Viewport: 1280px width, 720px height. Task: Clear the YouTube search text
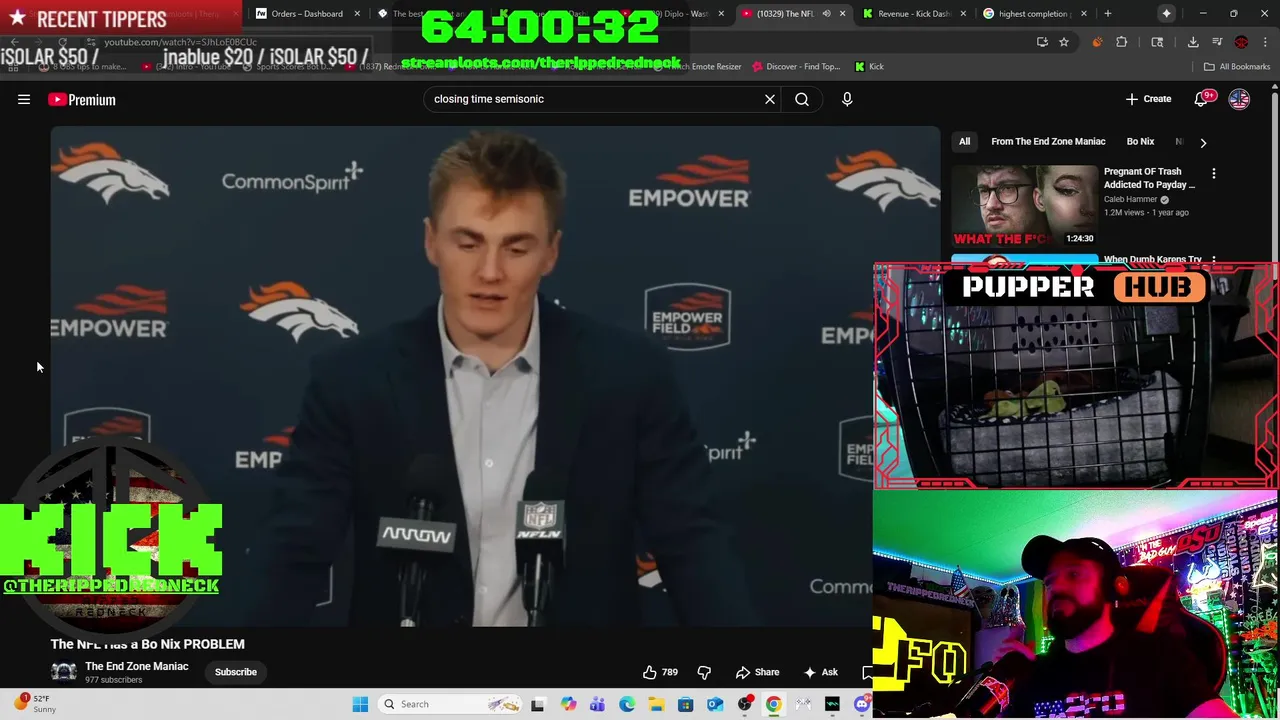[770, 99]
